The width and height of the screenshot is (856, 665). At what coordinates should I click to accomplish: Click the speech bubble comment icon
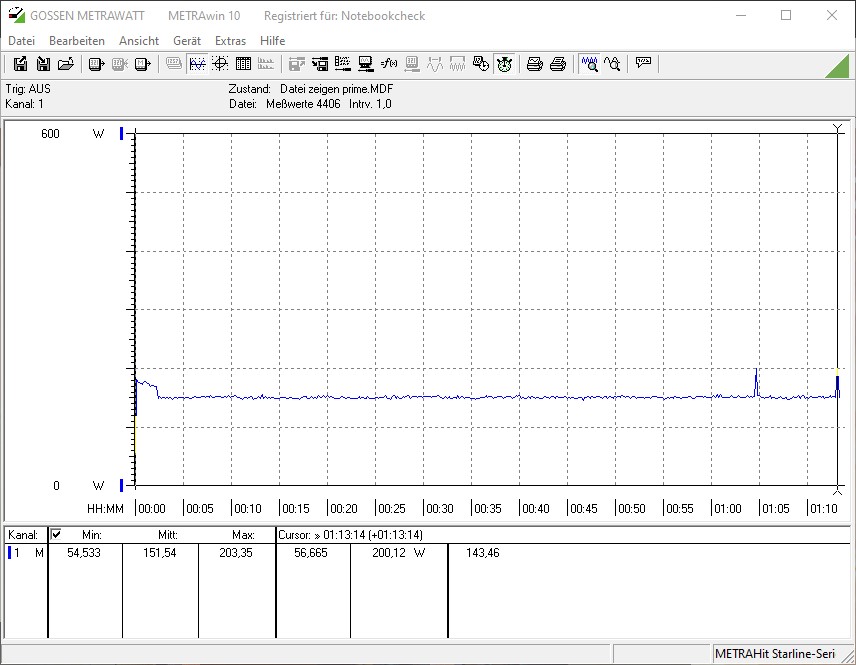(x=643, y=63)
